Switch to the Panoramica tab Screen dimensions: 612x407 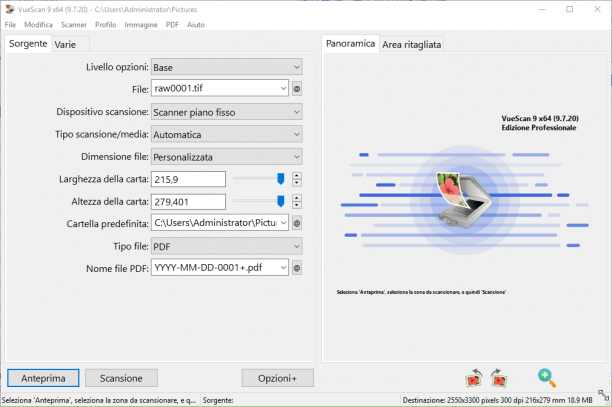click(350, 44)
